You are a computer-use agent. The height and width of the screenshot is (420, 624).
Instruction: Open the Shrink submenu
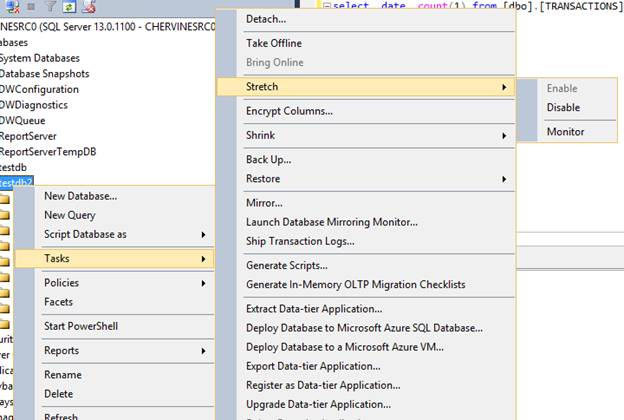coord(503,135)
